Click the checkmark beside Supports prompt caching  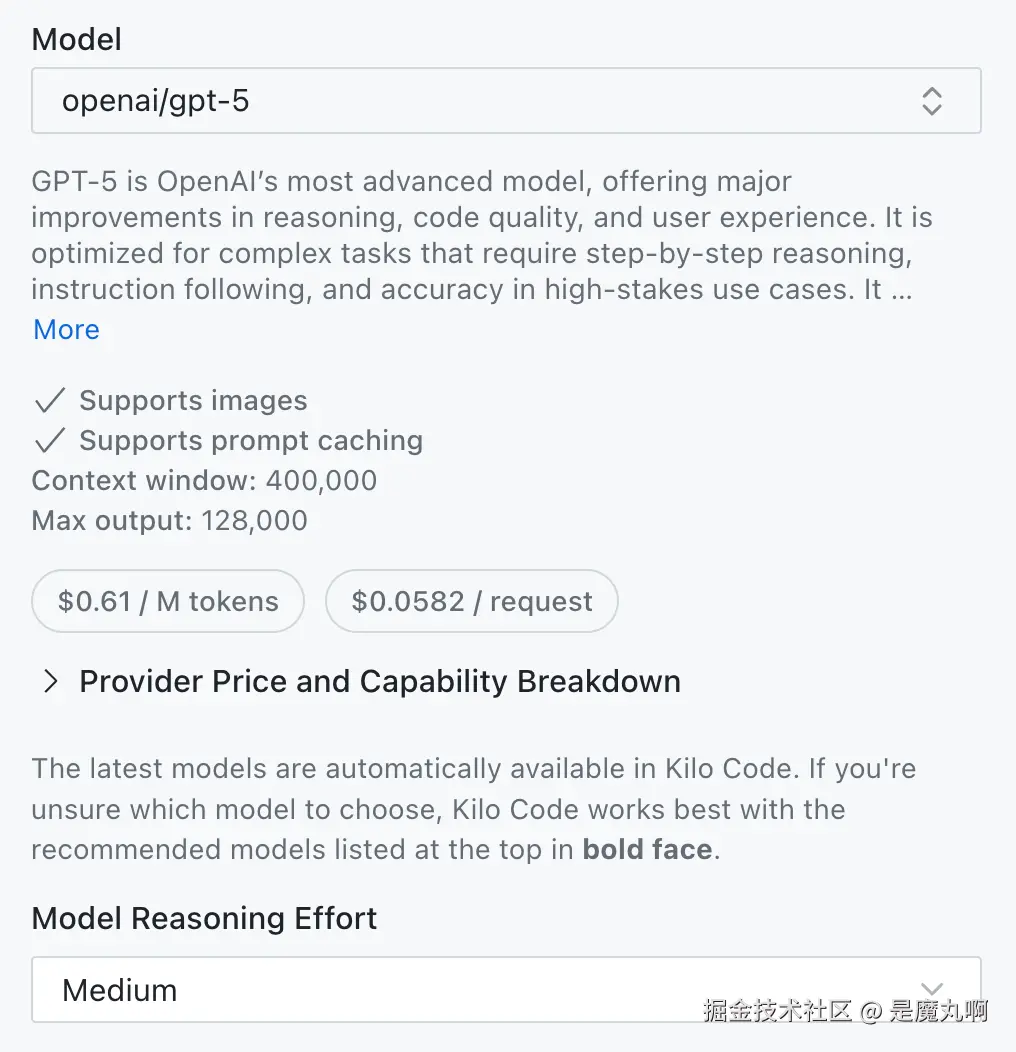tap(48, 440)
